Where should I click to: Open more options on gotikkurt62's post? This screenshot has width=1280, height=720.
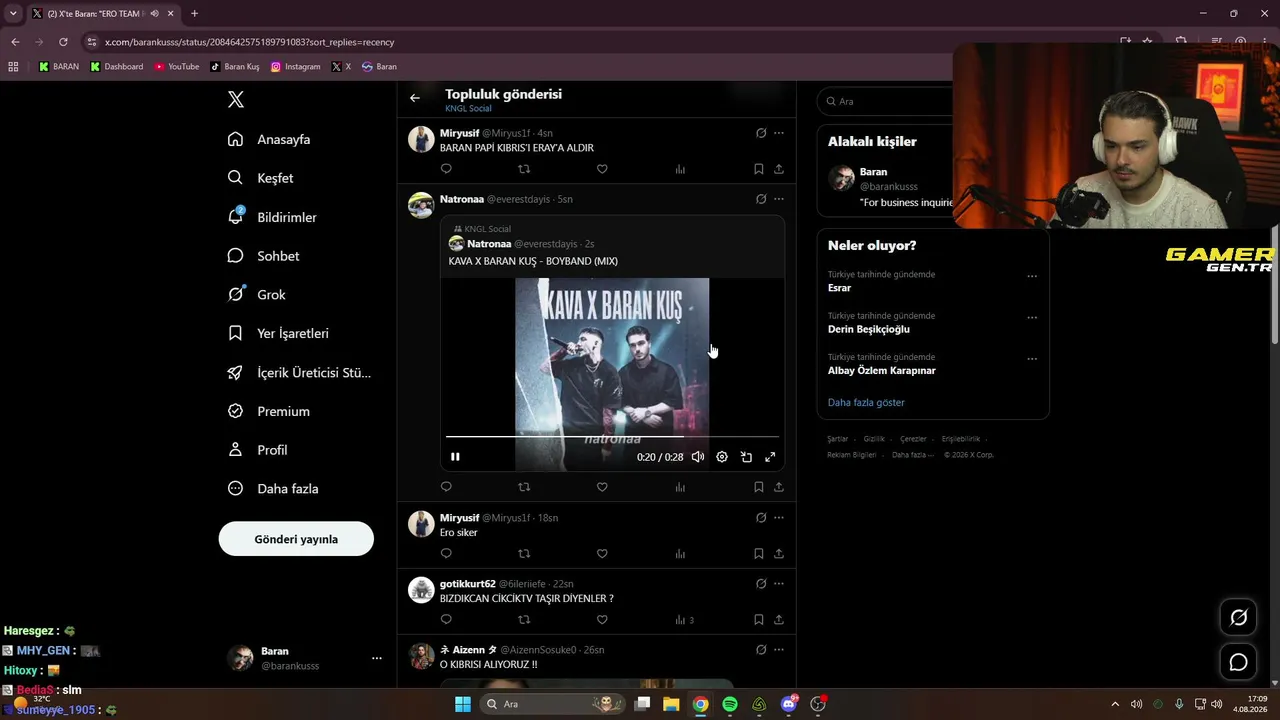pyautogui.click(x=779, y=584)
